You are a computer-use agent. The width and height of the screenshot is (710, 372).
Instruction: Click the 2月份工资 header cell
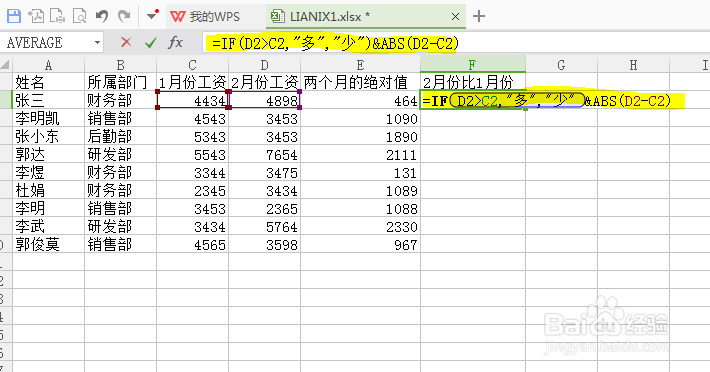264,82
